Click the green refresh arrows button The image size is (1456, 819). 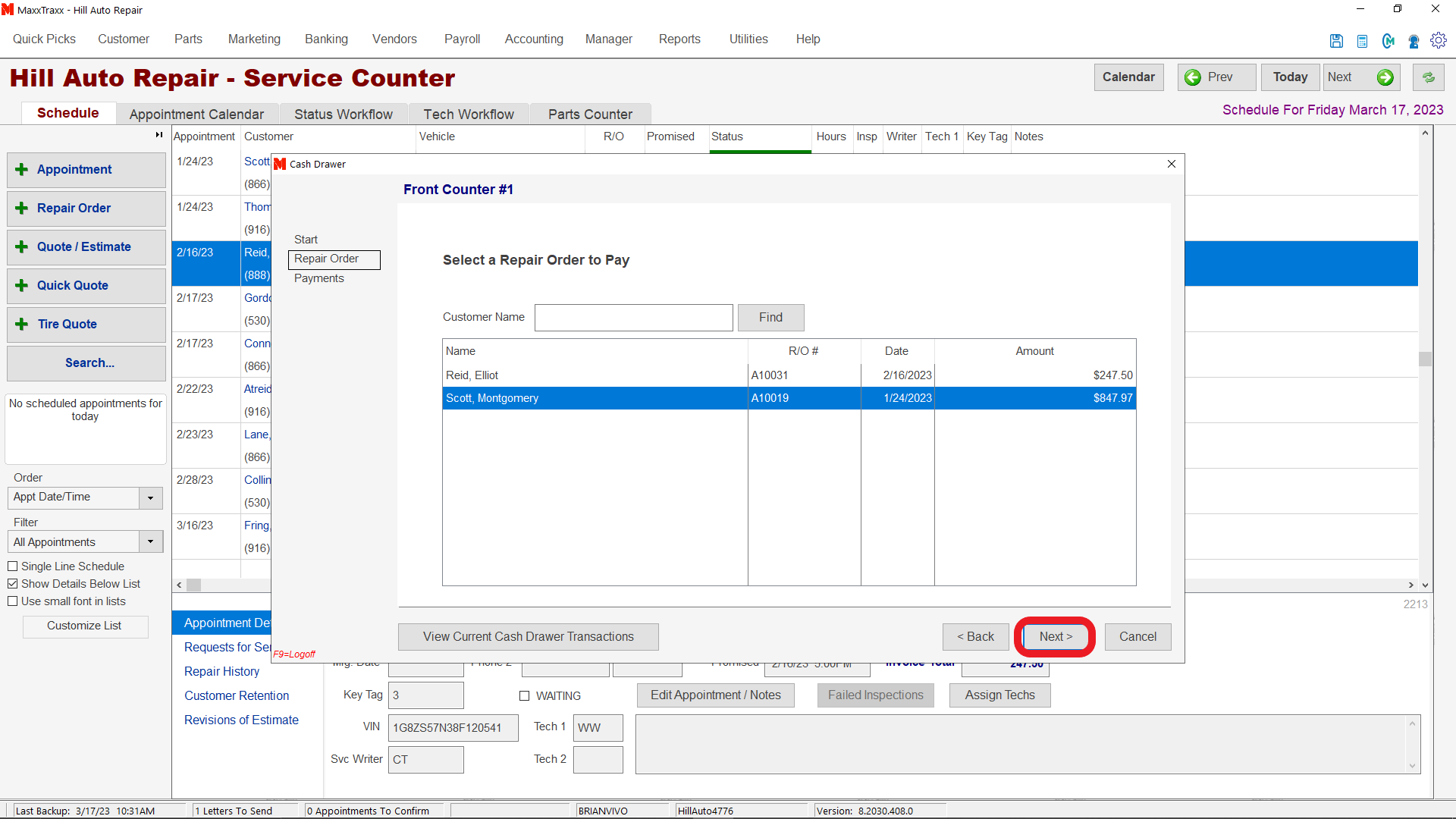tap(1429, 77)
